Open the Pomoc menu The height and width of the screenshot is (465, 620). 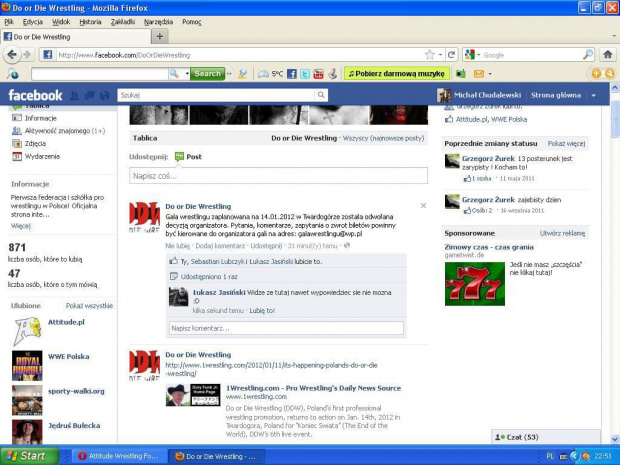[x=192, y=22]
